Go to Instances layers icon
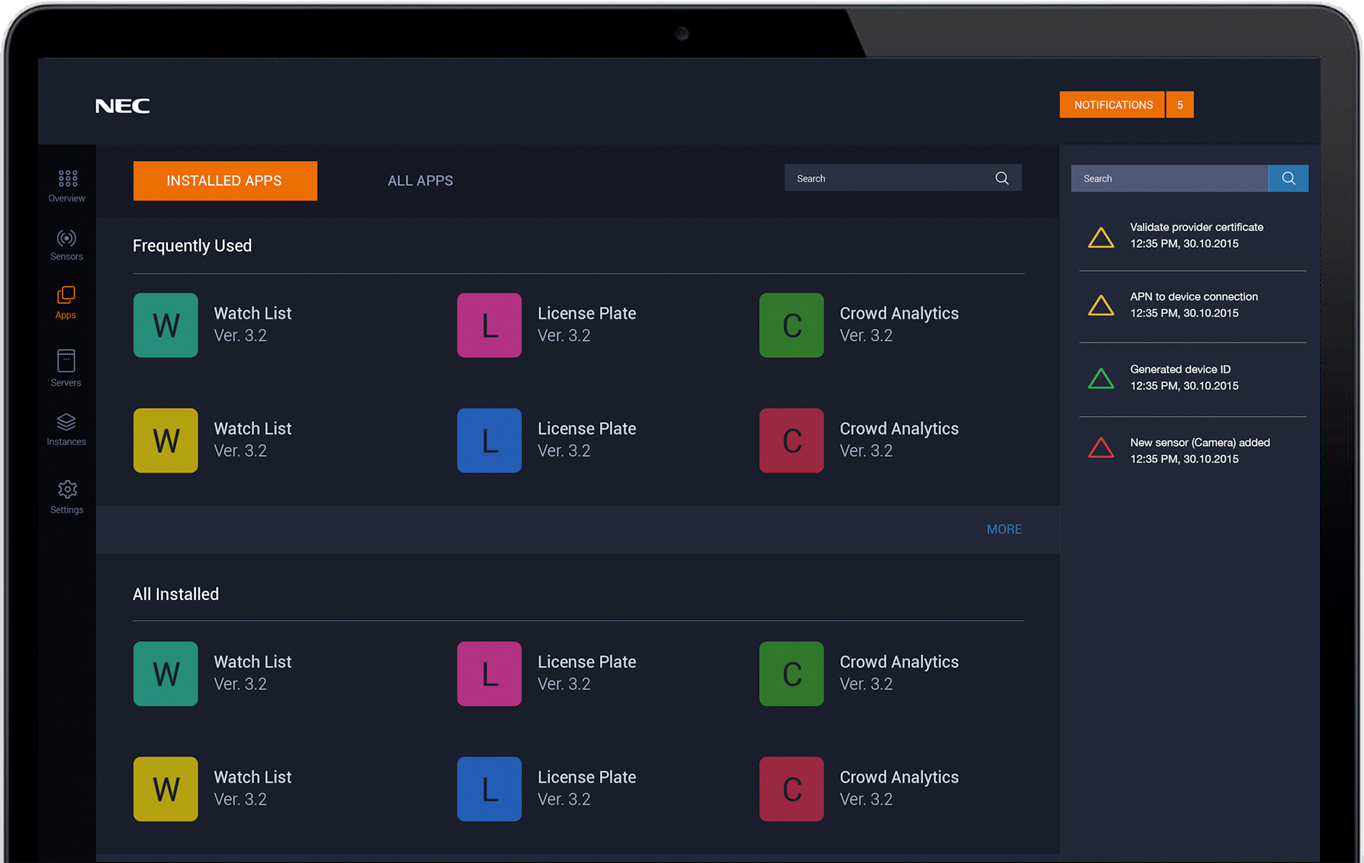The width and height of the screenshot is (1364, 863). tap(66, 422)
